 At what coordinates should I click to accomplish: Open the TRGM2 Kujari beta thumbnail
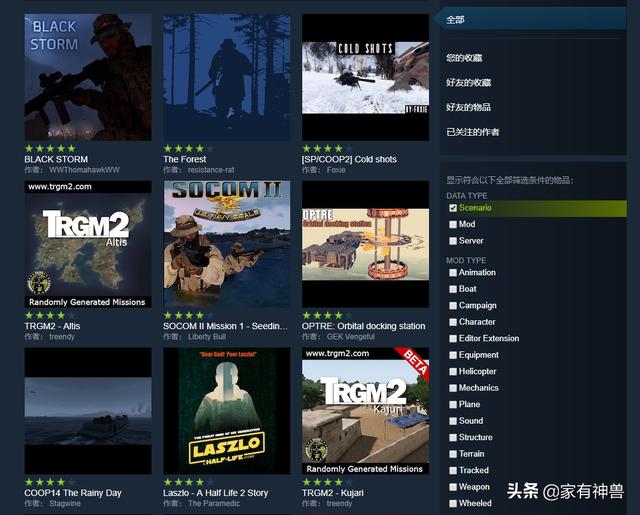365,411
